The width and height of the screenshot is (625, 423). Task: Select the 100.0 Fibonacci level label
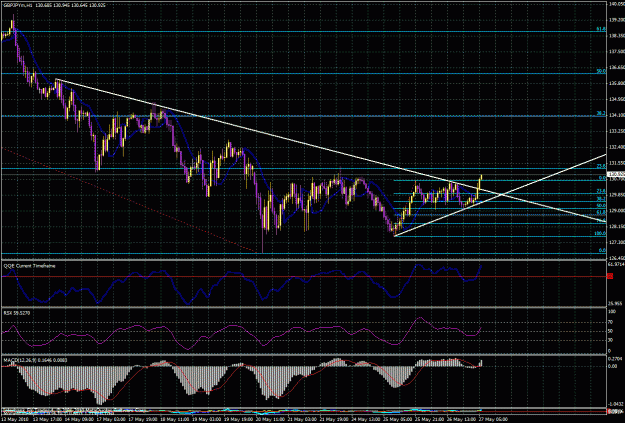[600, 234]
